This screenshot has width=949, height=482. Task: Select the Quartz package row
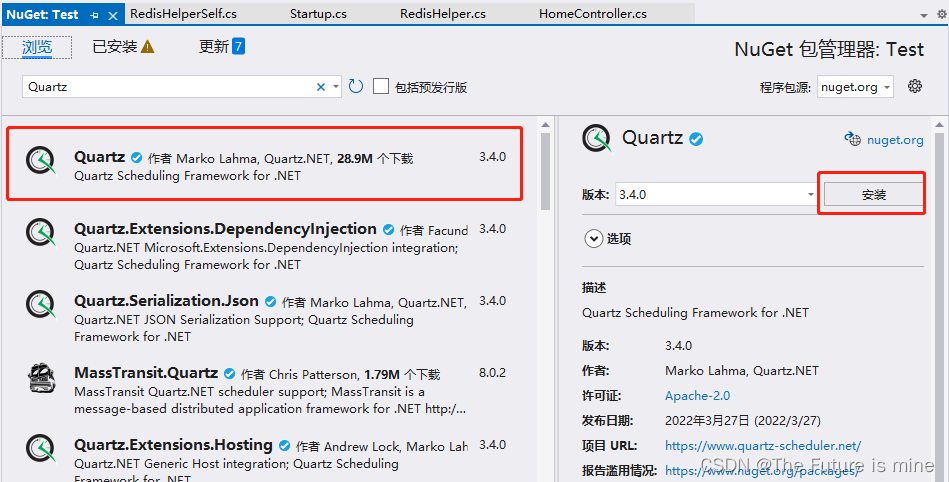click(x=264, y=163)
